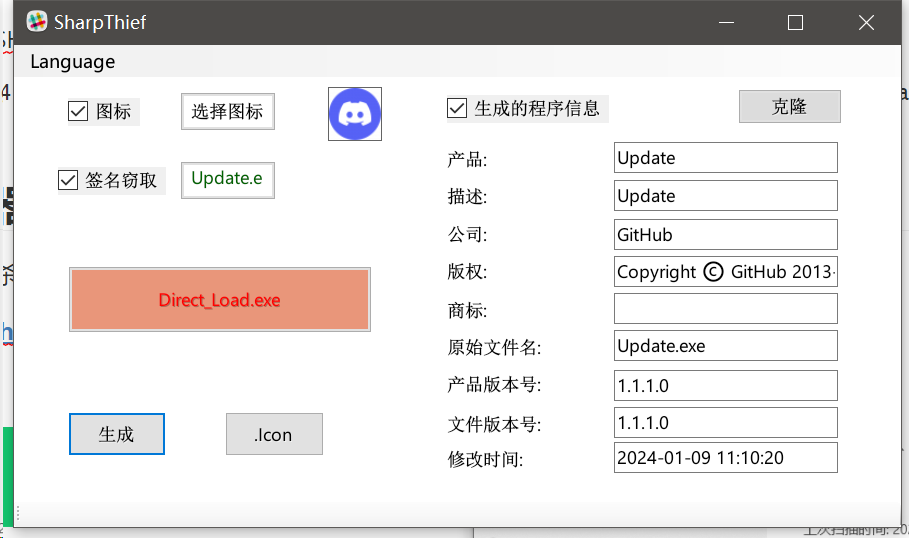Click the Update.e signature source button
Screen dimensions: 909x538
pyautogui.click(x=227, y=179)
